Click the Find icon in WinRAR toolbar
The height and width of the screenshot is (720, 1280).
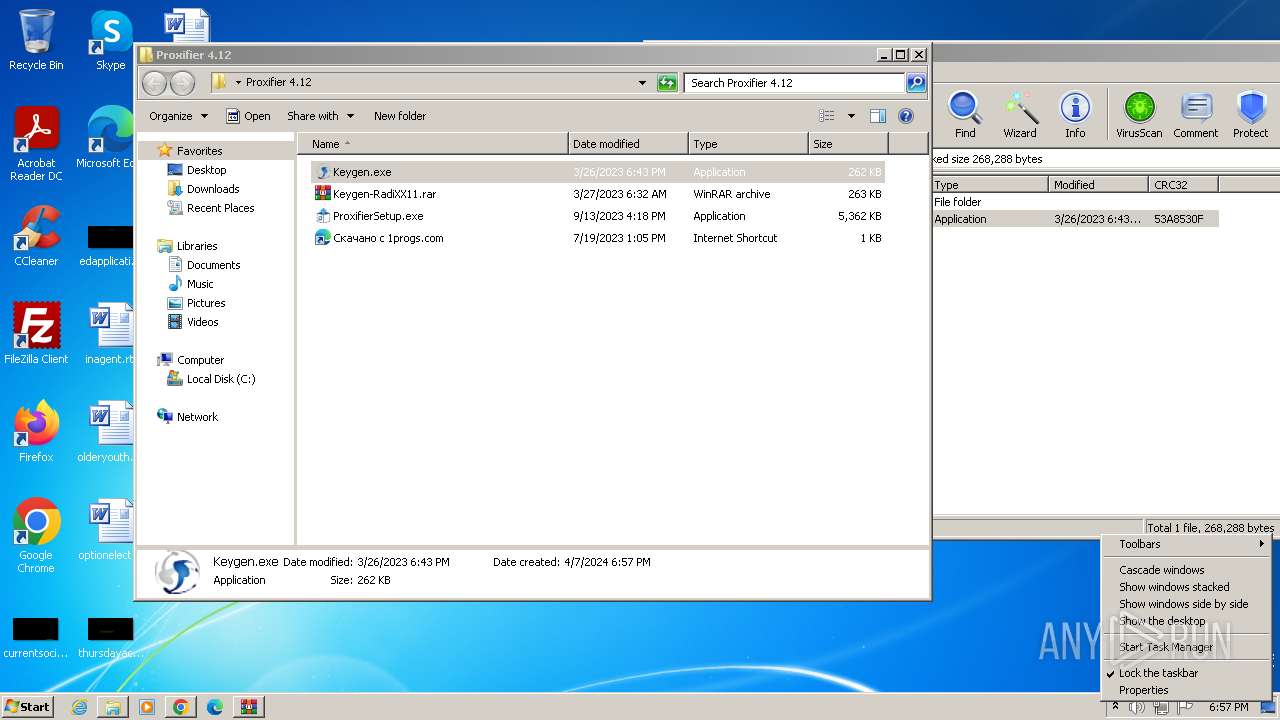tap(965, 114)
